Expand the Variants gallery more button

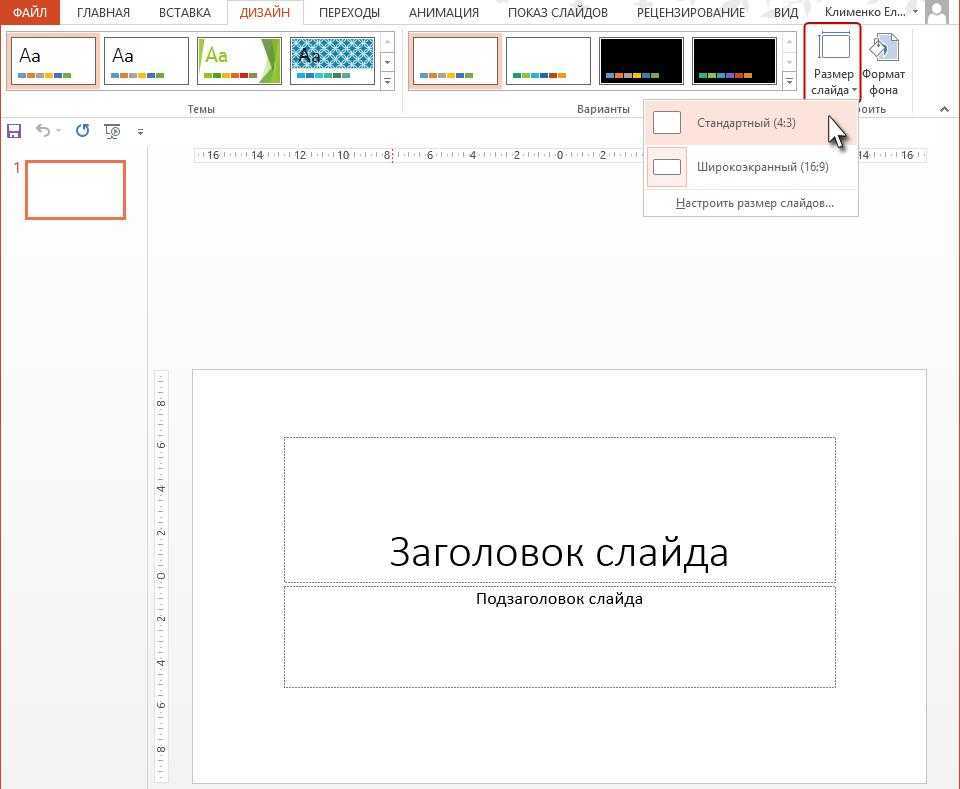(789, 81)
